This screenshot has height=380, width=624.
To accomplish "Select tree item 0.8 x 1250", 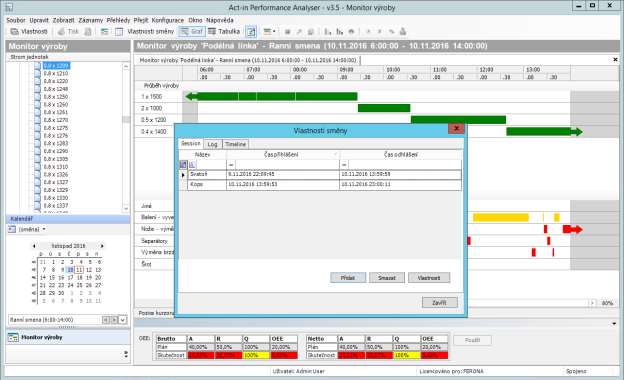I will click(56, 97).
